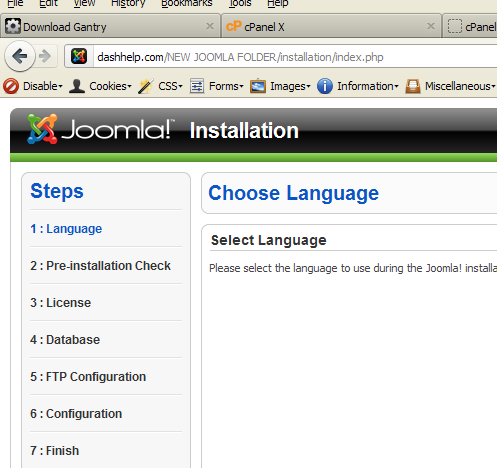
Task: Close the cPanel X tab
Action: click(x=431, y=26)
